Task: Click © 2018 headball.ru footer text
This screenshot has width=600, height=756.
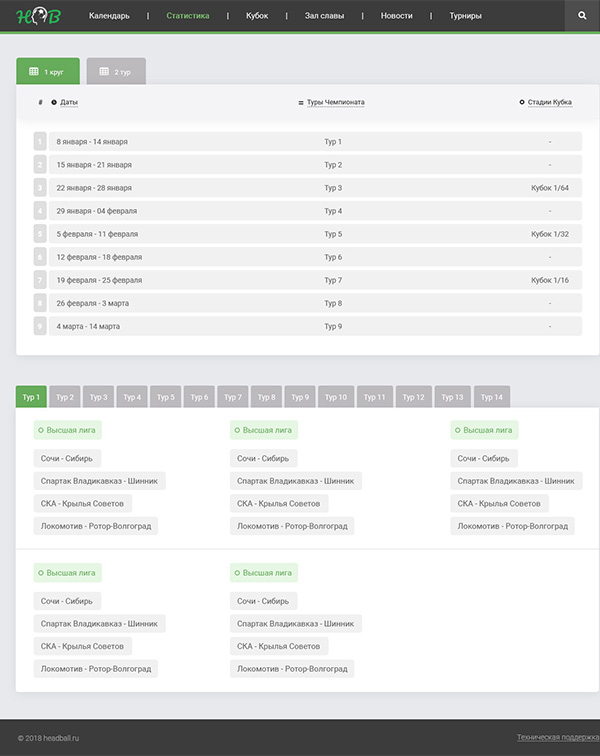Action: (48, 738)
